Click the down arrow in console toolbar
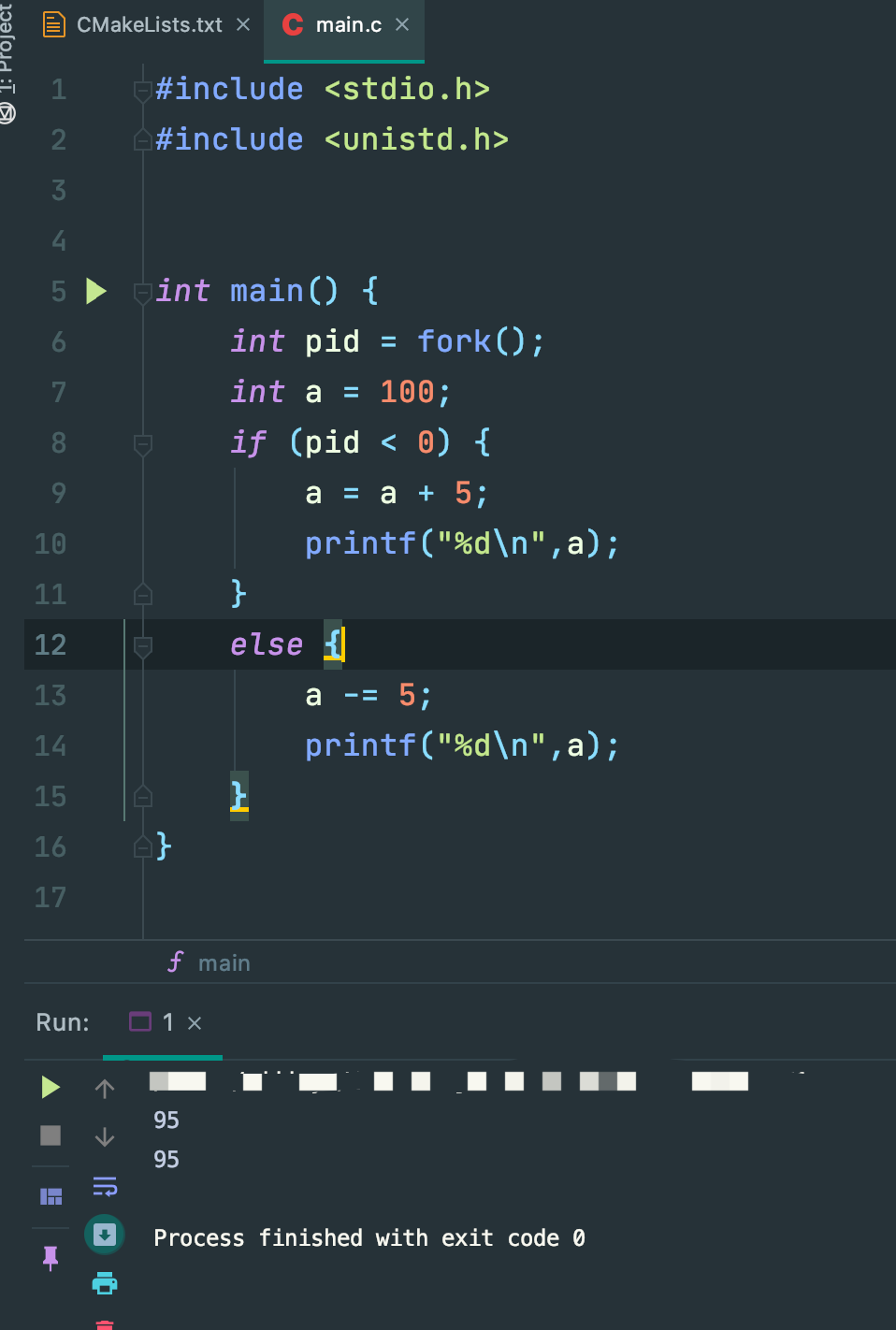The width and height of the screenshot is (896, 1330). pyautogui.click(x=104, y=1137)
